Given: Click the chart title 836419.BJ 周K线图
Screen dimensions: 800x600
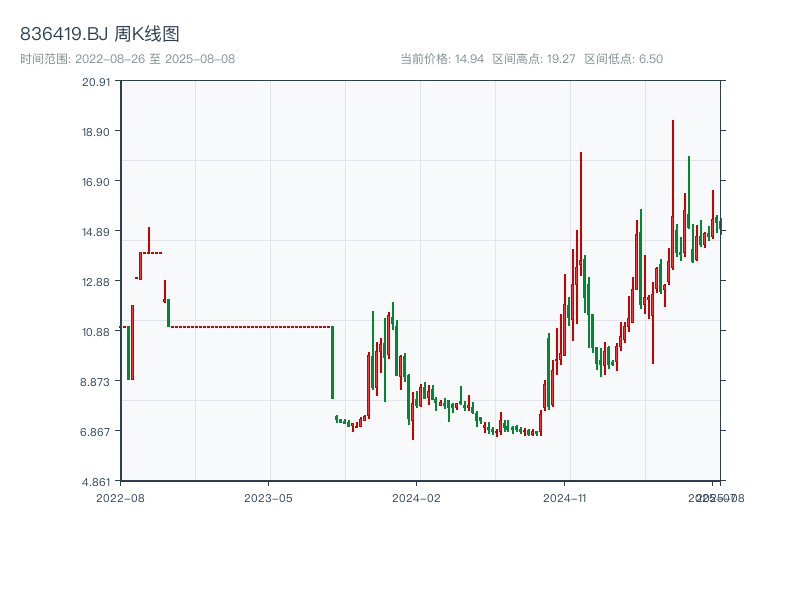Looking at the screenshot, I should tap(99, 34).
